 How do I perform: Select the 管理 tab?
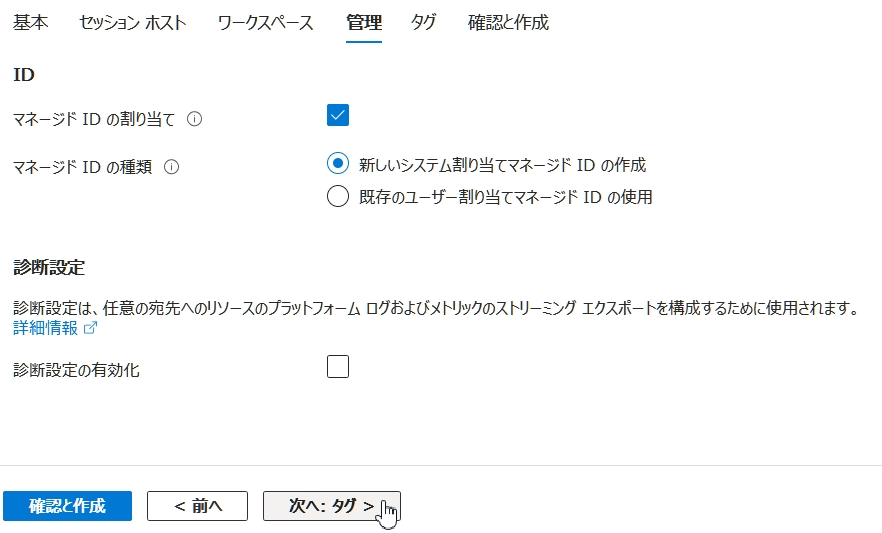[x=364, y=22]
